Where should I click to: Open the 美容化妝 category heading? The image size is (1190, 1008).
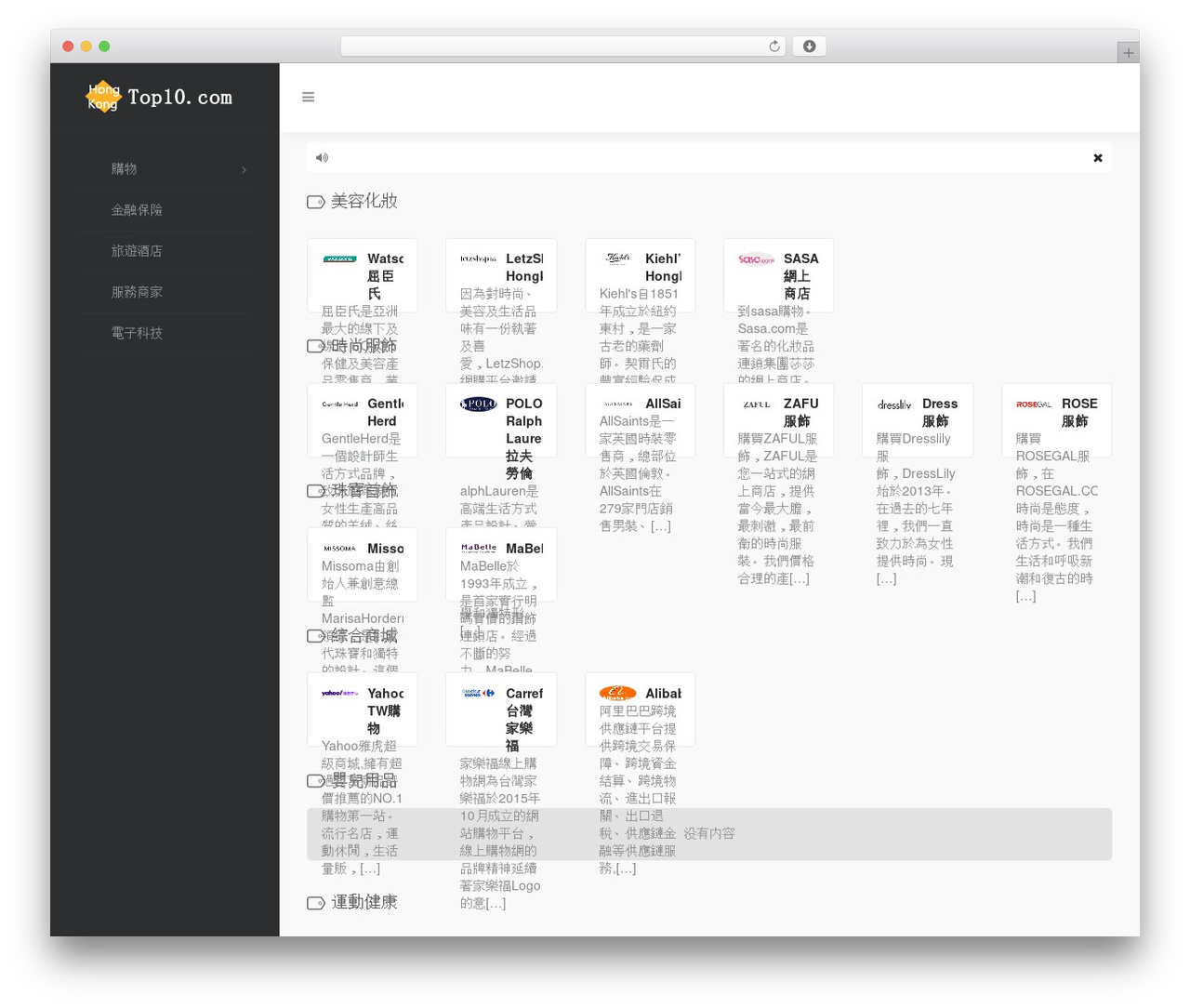pyautogui.click(x=364, y=201)
